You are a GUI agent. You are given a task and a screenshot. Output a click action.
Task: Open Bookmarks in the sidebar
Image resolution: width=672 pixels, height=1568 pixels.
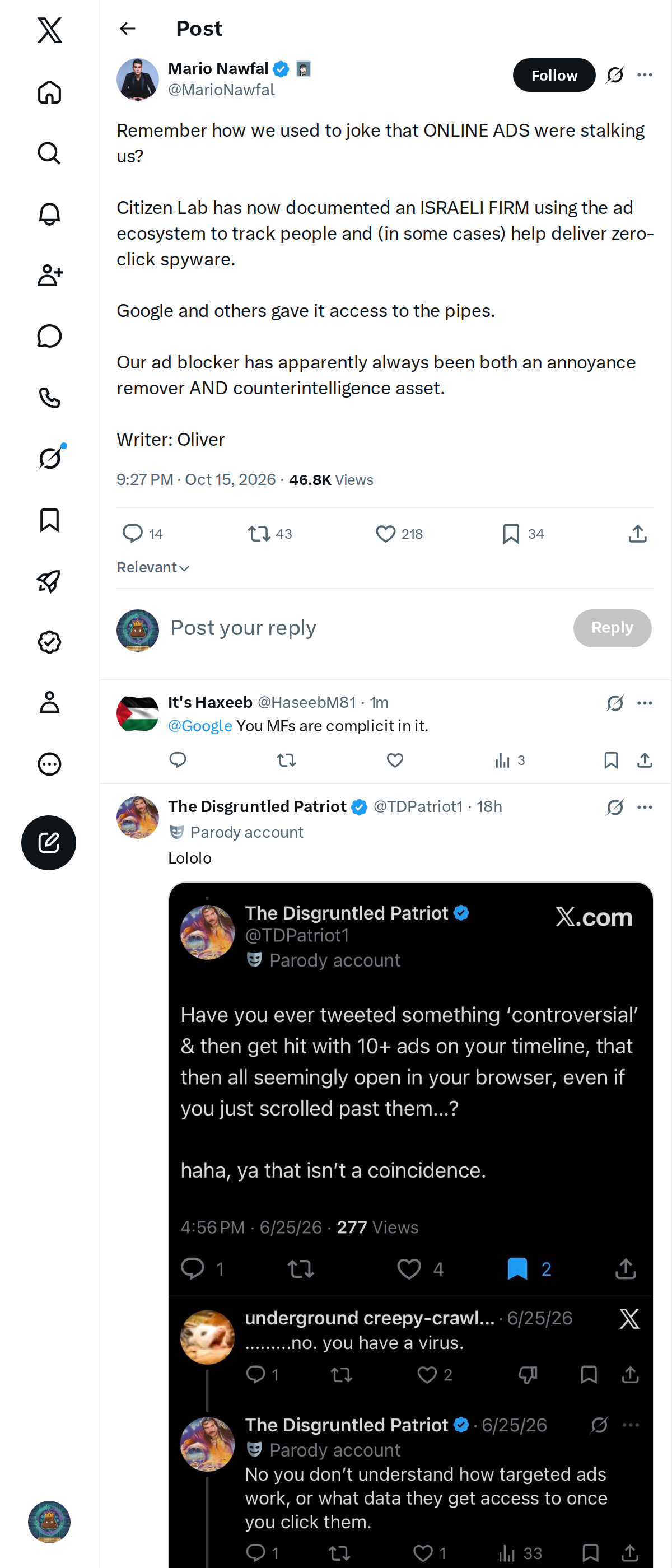(49, 520)
